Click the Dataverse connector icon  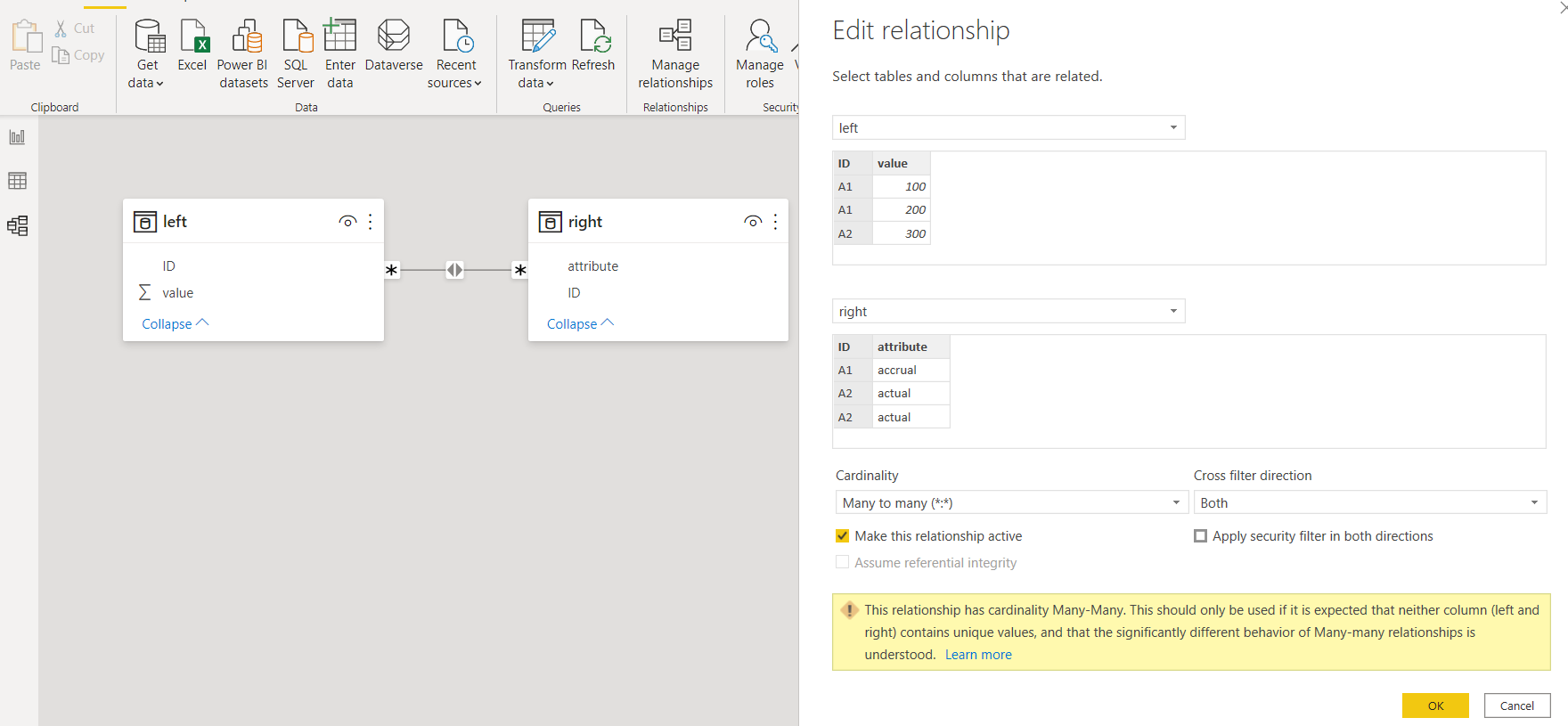[x=393, y=36]
